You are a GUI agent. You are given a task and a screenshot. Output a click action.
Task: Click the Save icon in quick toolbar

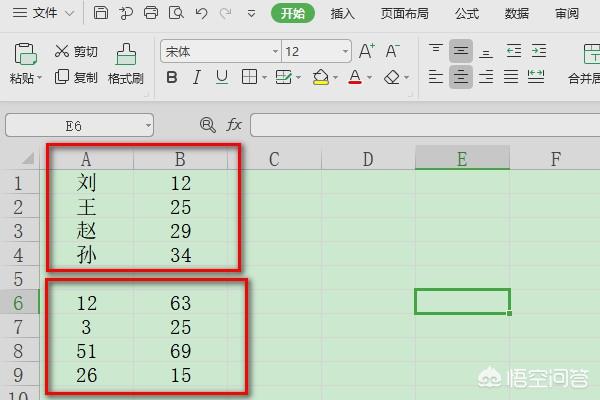pos(101,13)
